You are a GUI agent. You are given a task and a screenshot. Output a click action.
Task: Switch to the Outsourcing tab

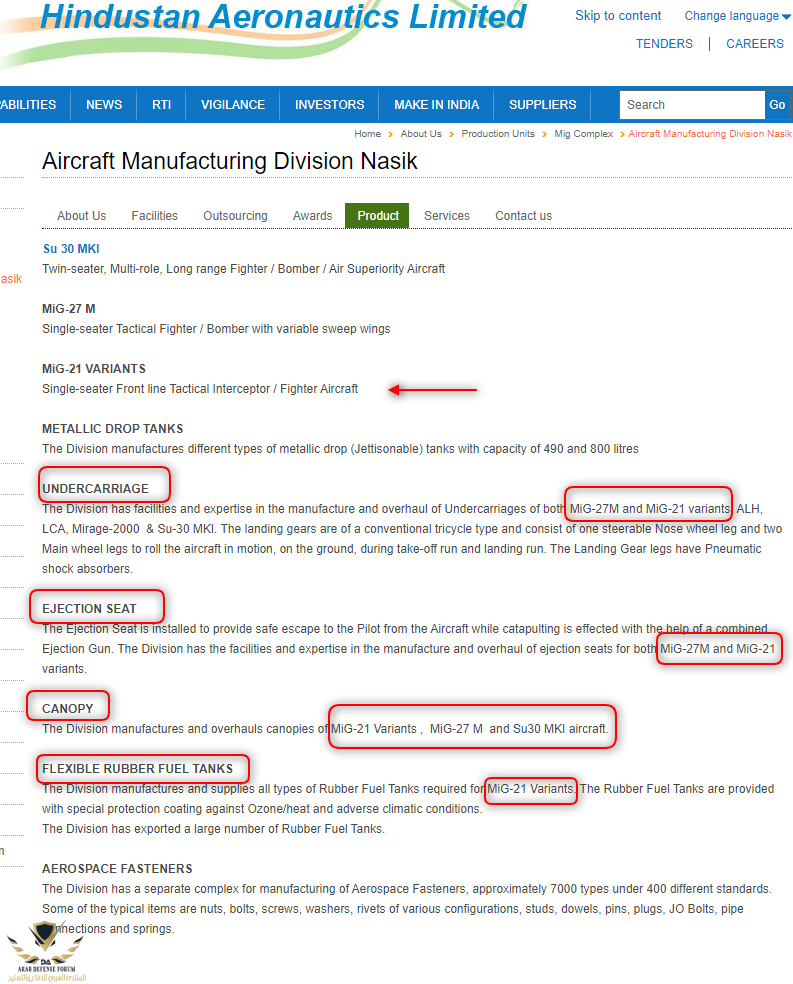point(235,216)
